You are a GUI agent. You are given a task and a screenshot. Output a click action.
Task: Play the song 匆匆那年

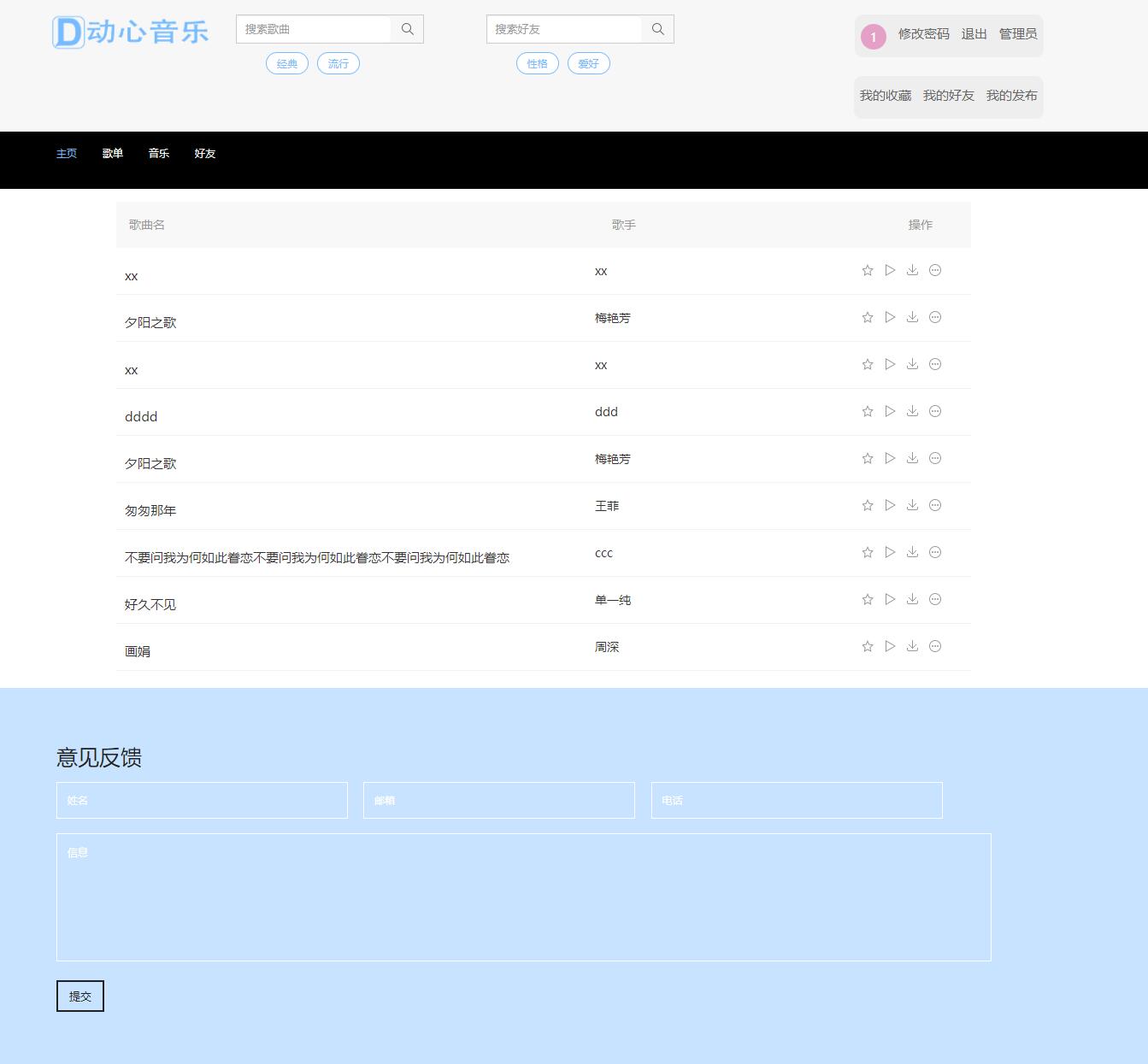[889, 505]
